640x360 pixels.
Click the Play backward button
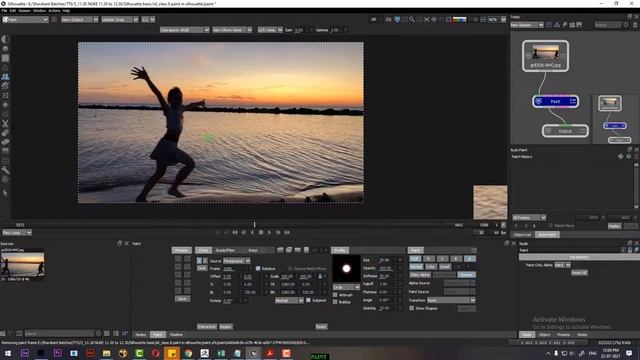tap(252, 232)
